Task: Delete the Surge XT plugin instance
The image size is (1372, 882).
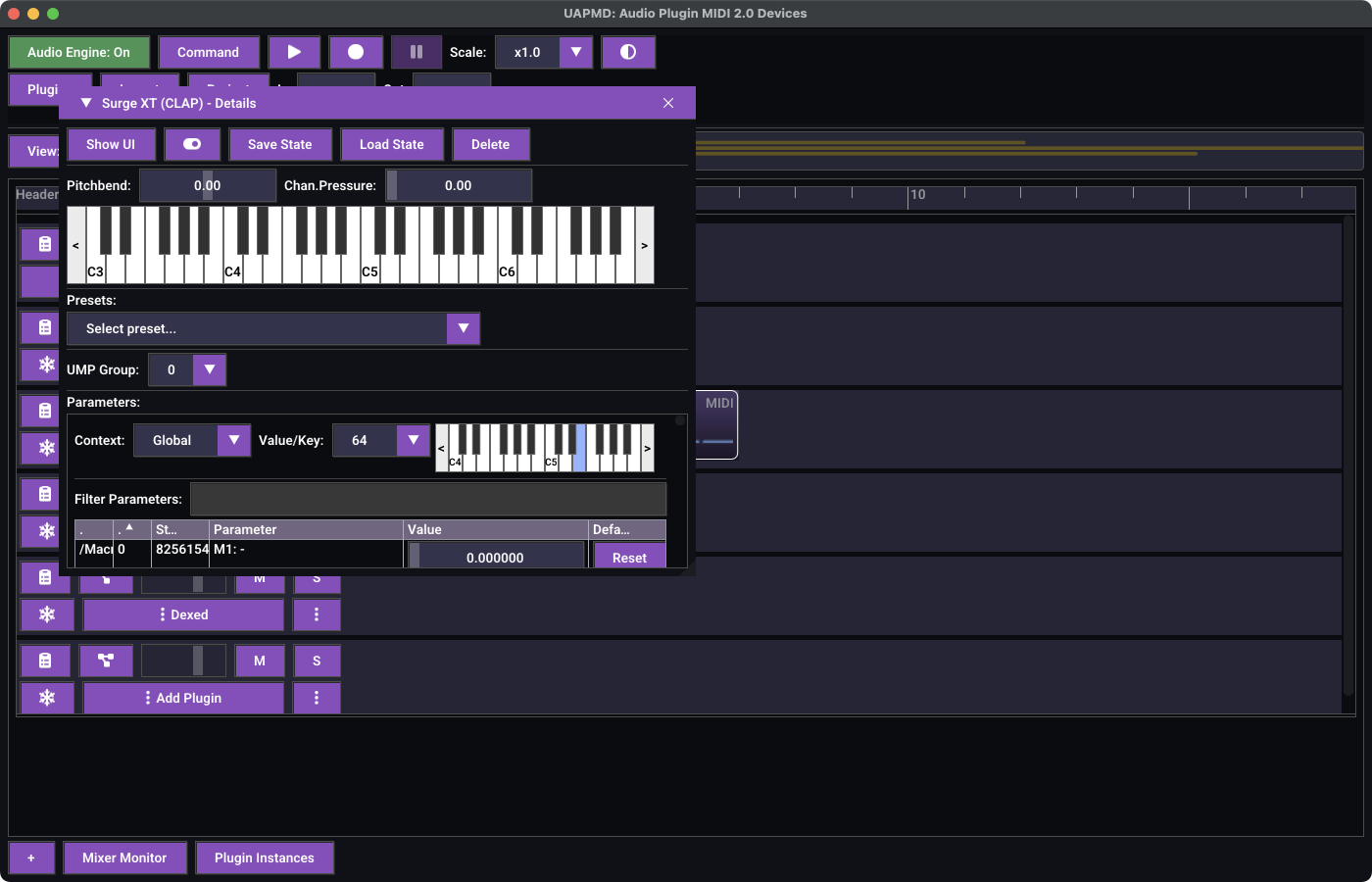Action: coord(491,144)
